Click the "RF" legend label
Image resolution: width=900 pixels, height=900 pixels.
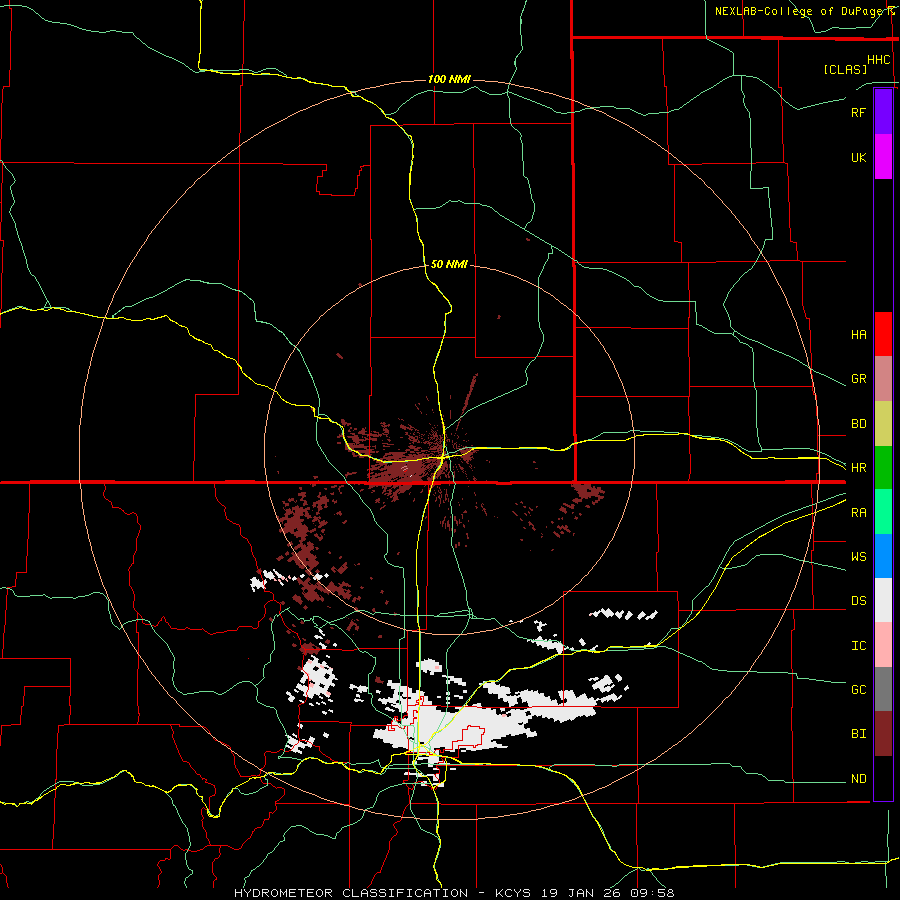click(x=859, y=112)
